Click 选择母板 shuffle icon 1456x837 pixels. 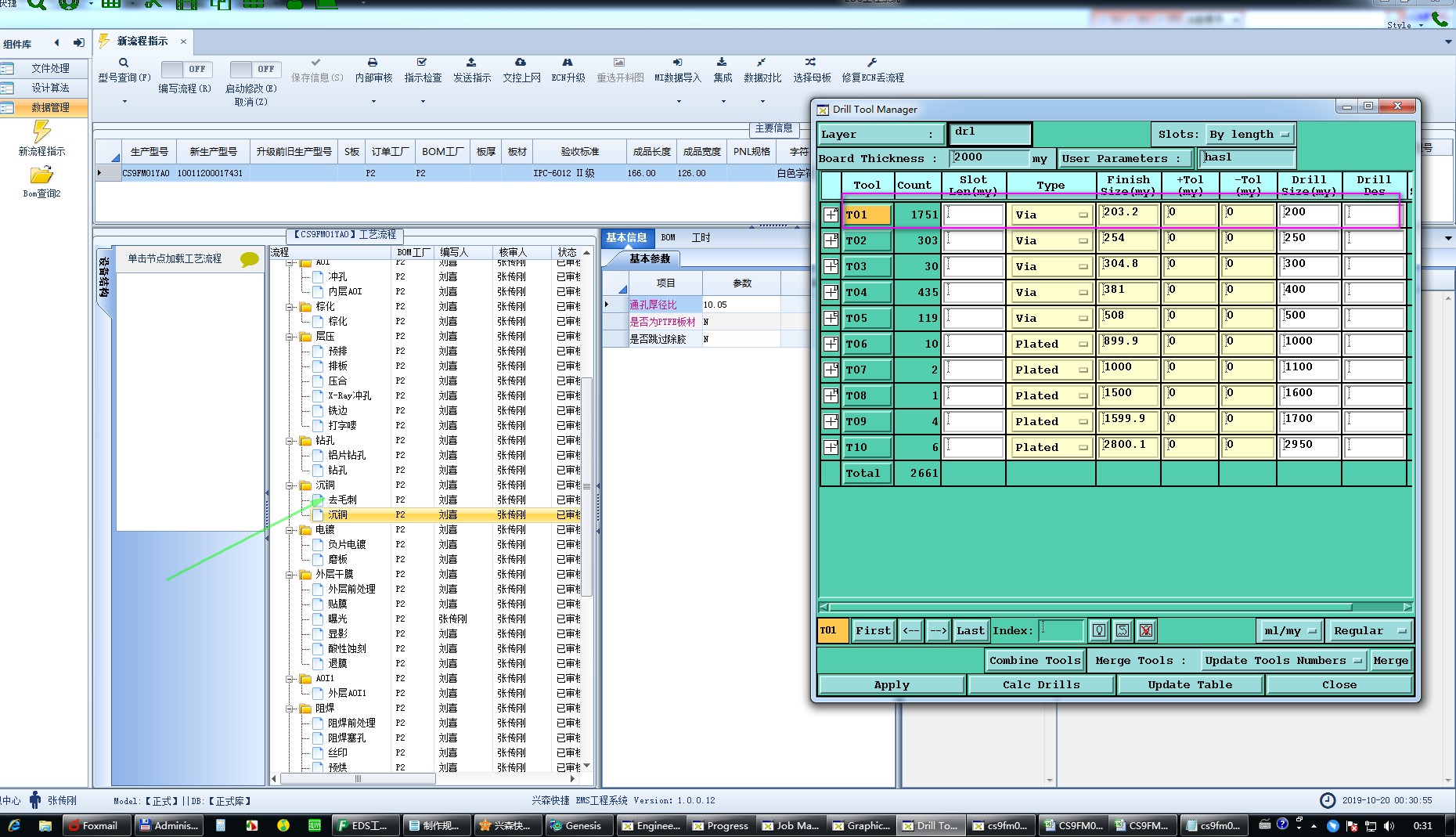pyautogui.click(x=810, y=62)
